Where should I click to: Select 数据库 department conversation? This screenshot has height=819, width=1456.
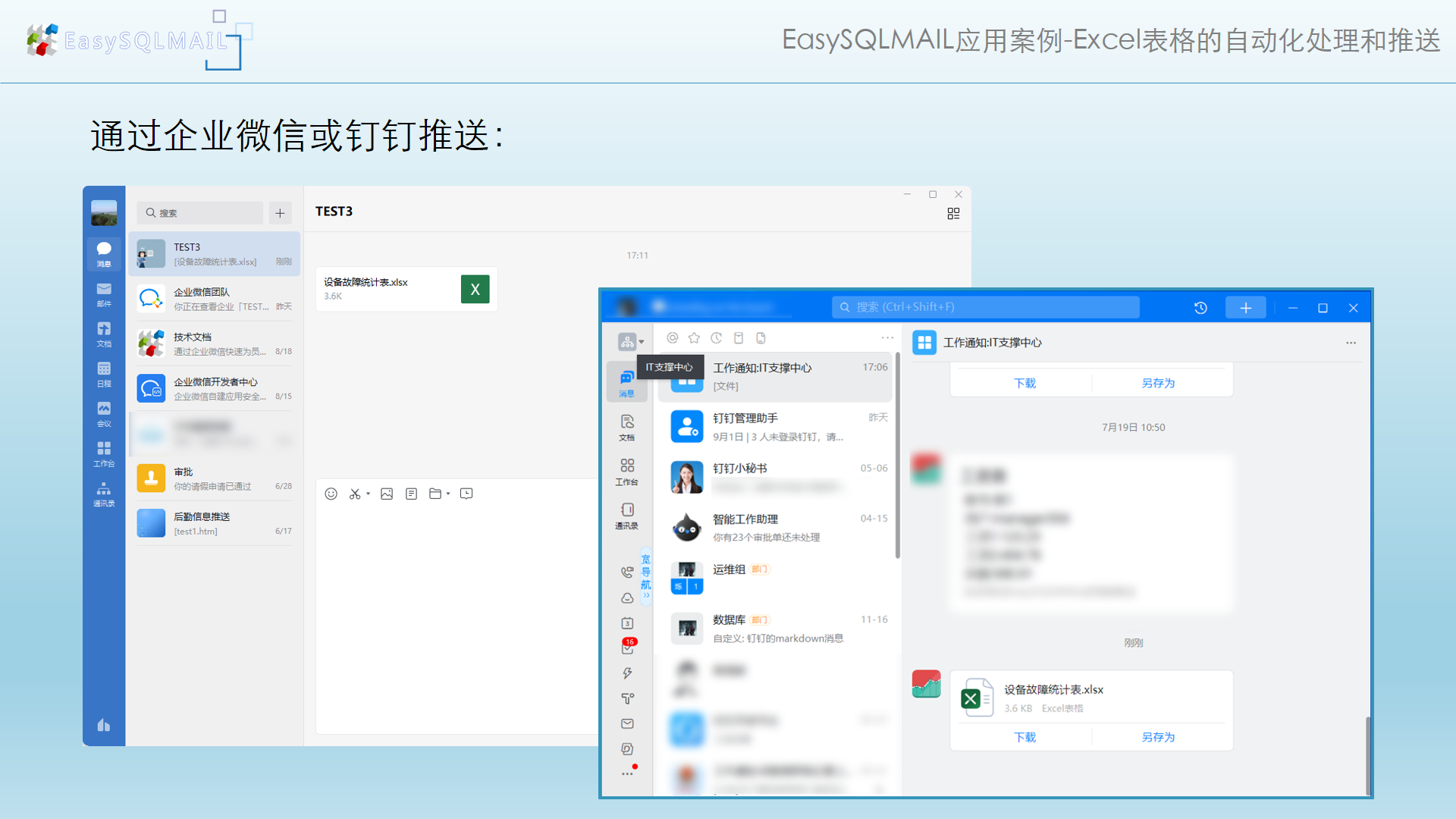[775, 629]
